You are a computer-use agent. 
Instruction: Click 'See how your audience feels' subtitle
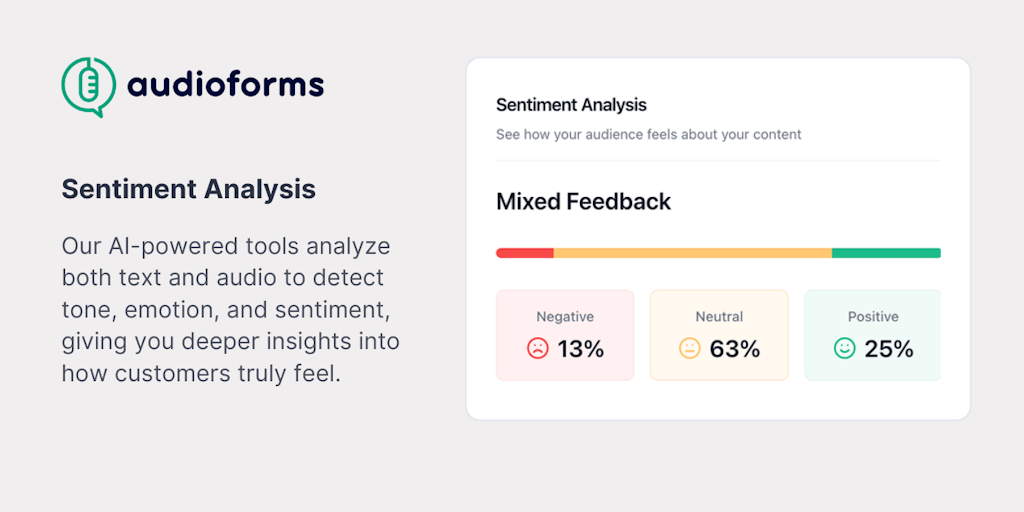pyautogui.click(x=648, y=135)
